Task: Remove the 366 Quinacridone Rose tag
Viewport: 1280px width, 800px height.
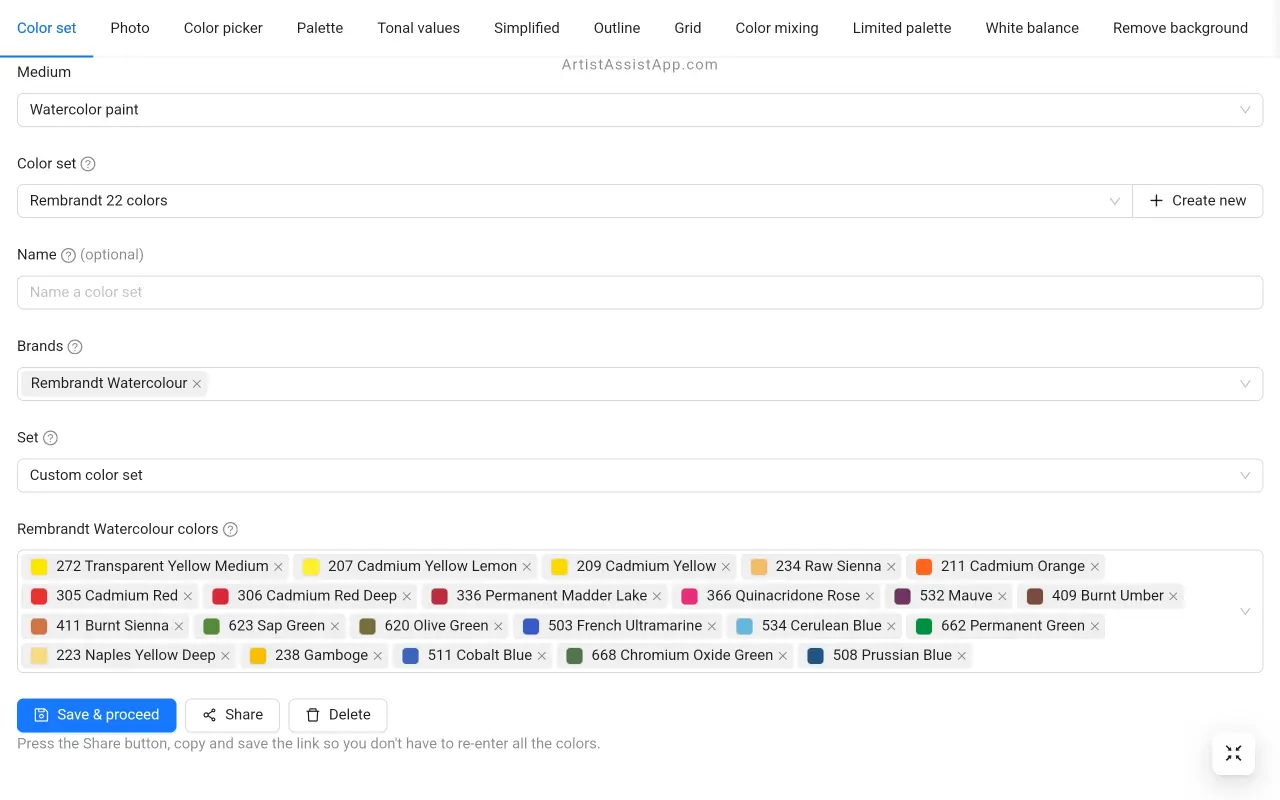Action: [870, 596]
